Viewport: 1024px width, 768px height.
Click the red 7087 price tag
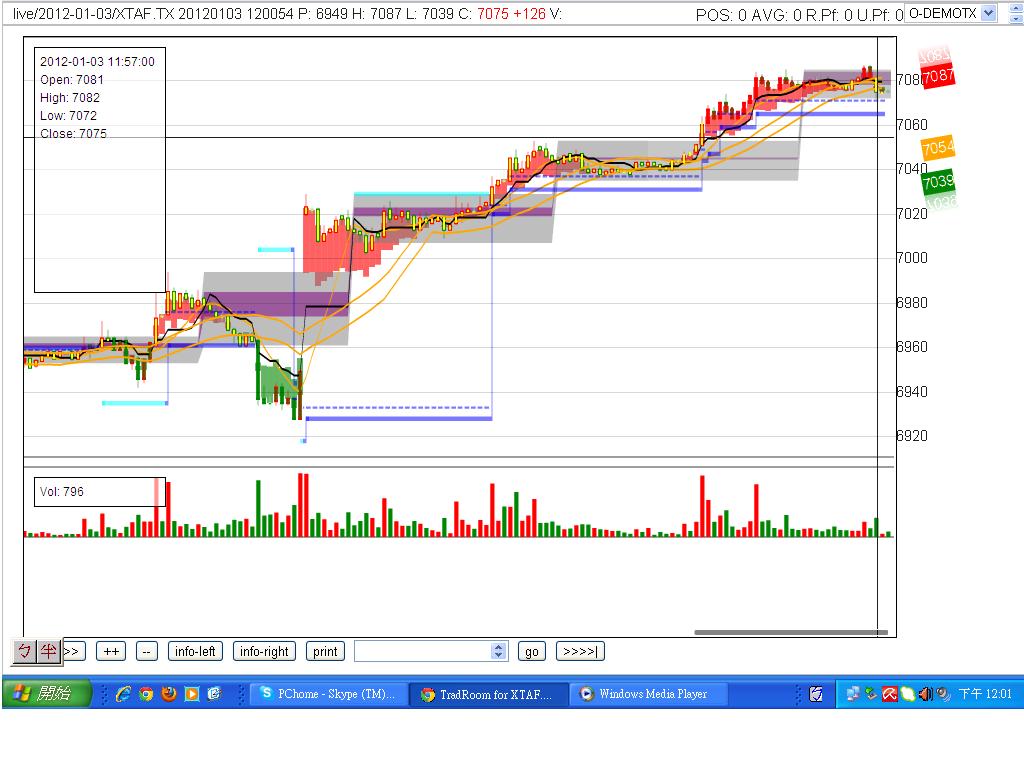pos(938,76)
